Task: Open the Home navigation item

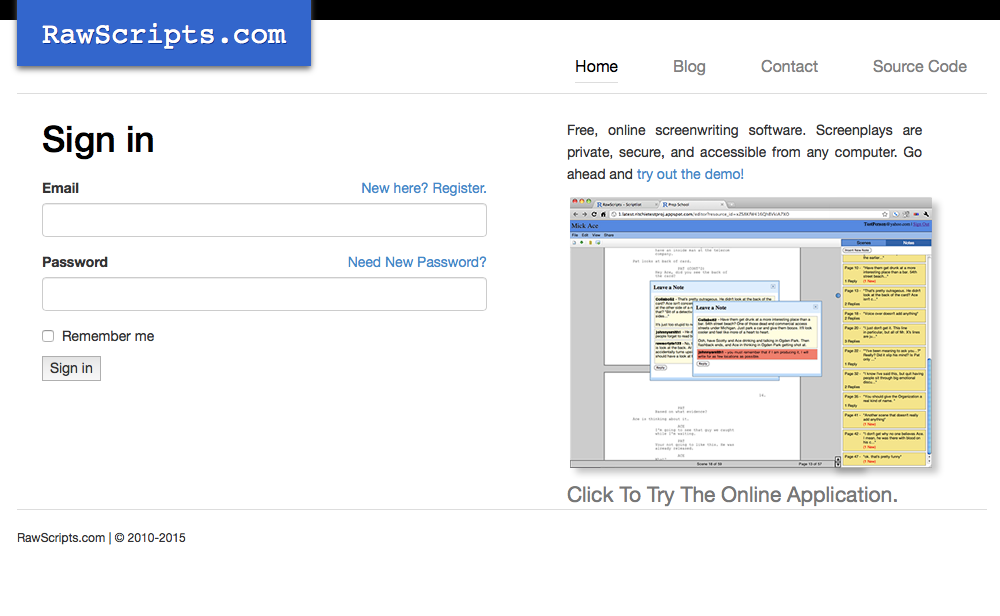Action: [x=596, y=66]
